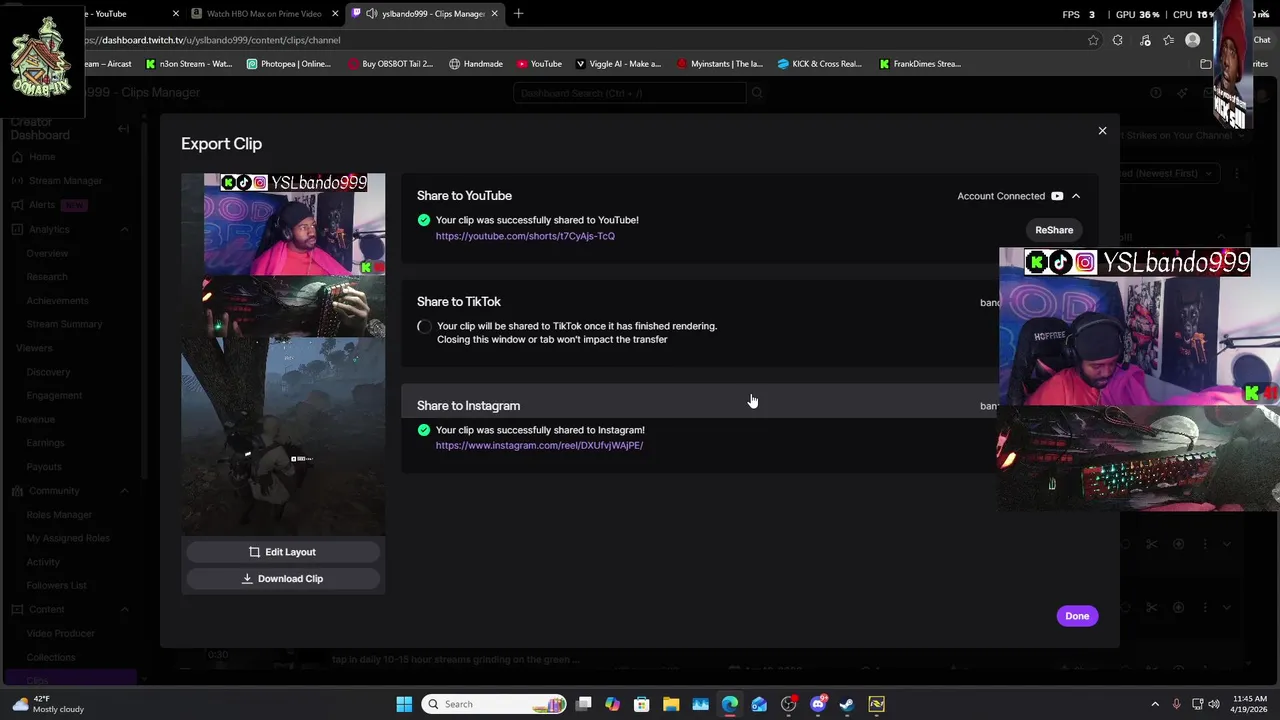
Task: Collapse the Content section in sidebar
Action: 124,609
